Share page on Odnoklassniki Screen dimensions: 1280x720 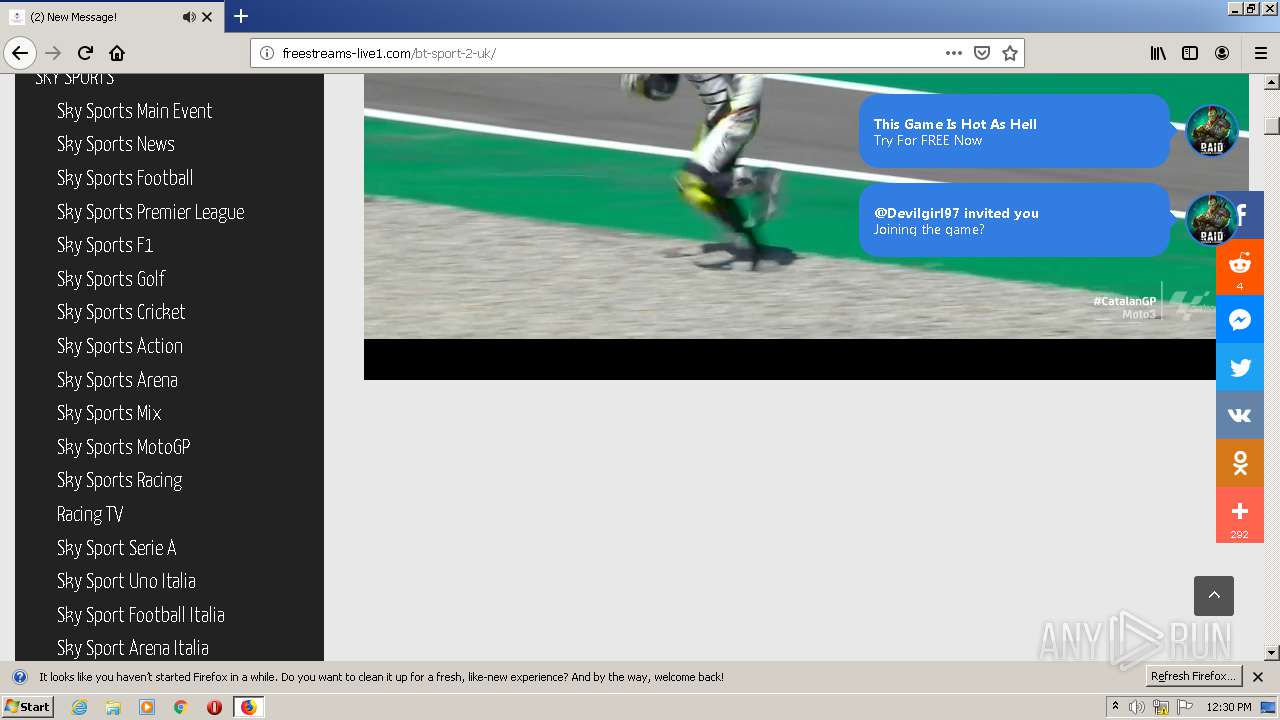pyautogui.click(x=1240, y=463)
